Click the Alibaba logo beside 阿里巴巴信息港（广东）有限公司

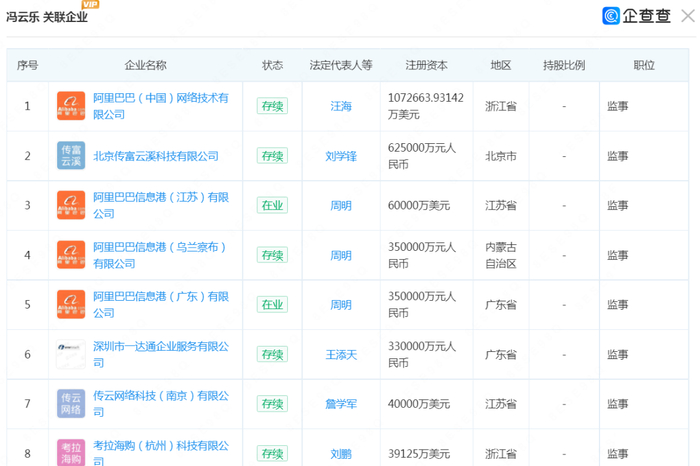point(71,304)
